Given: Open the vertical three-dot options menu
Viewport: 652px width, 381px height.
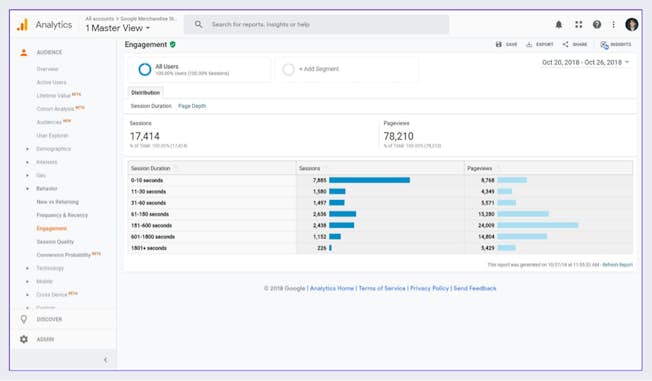Looking at the screenshot, I should [613, 25].
